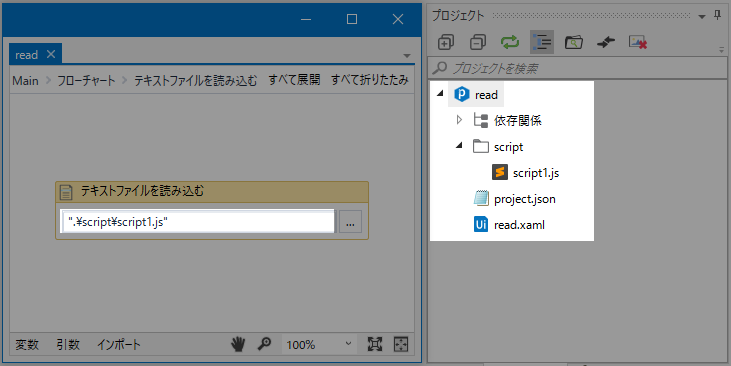Expand the 依存関係 node
The image size is (731, 366).
(x=459, y=120)
